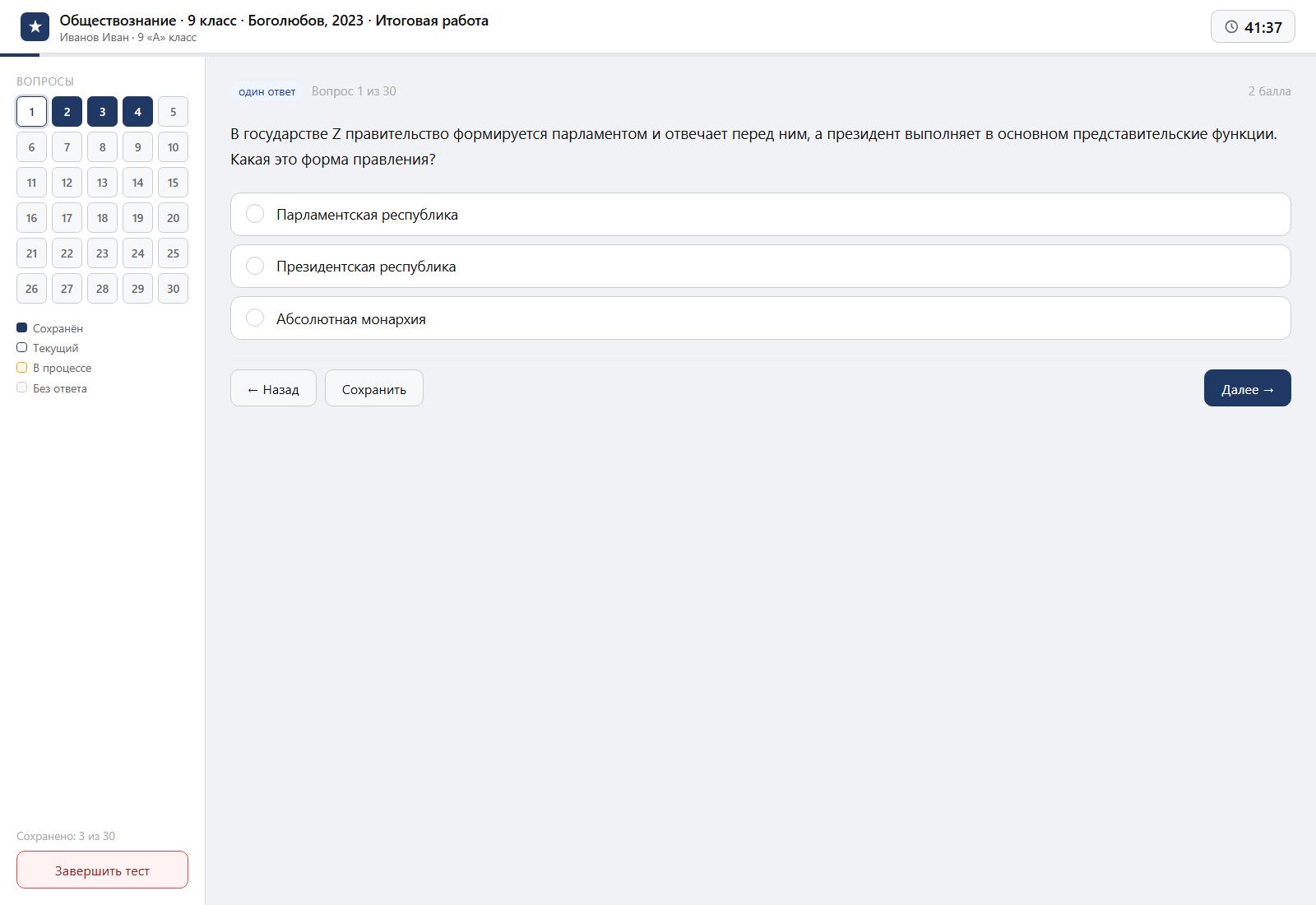
Task: Select question 15 tile
Action: 173,183
